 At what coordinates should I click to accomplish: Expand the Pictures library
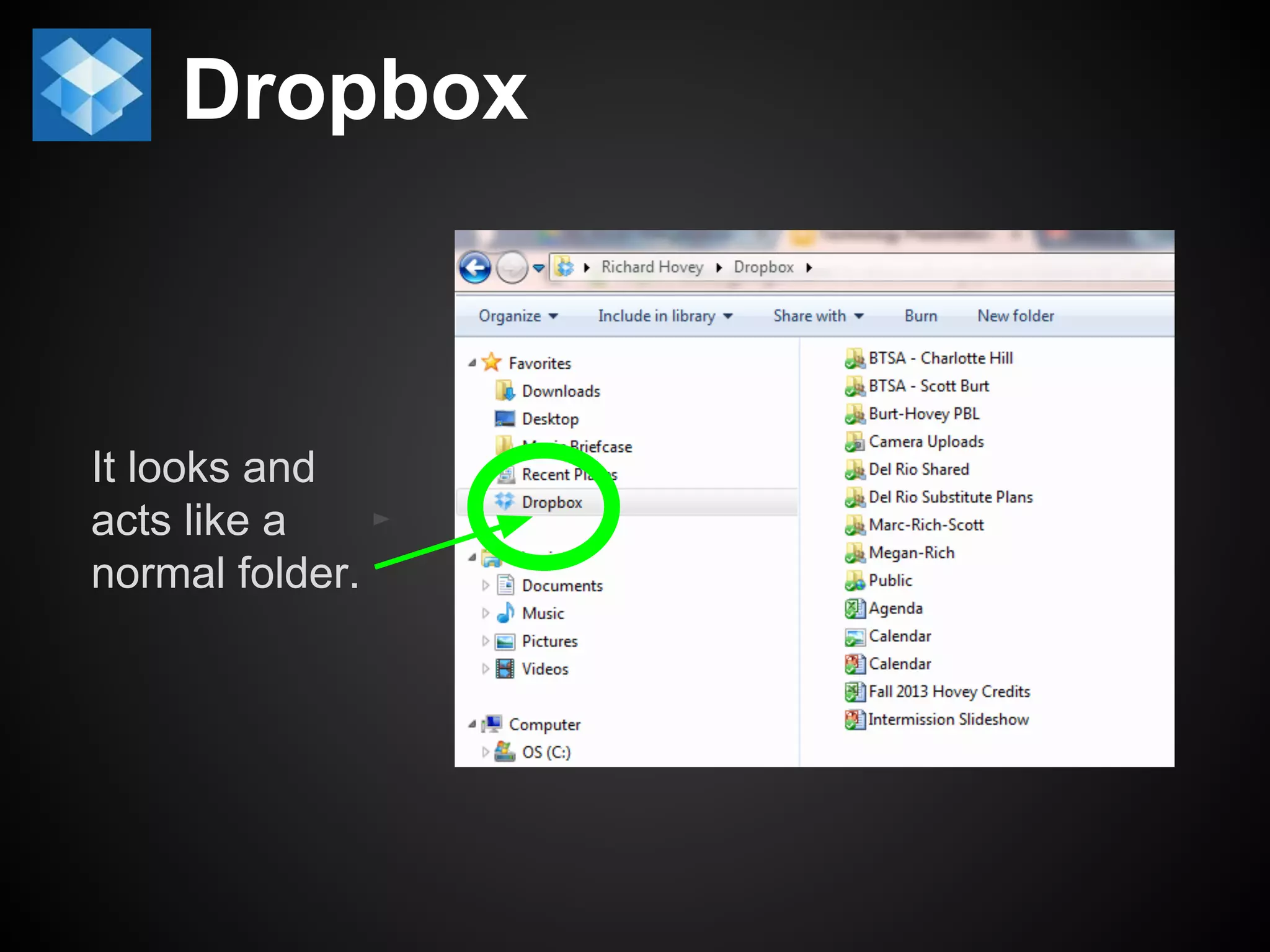click(x=486, y=641)
